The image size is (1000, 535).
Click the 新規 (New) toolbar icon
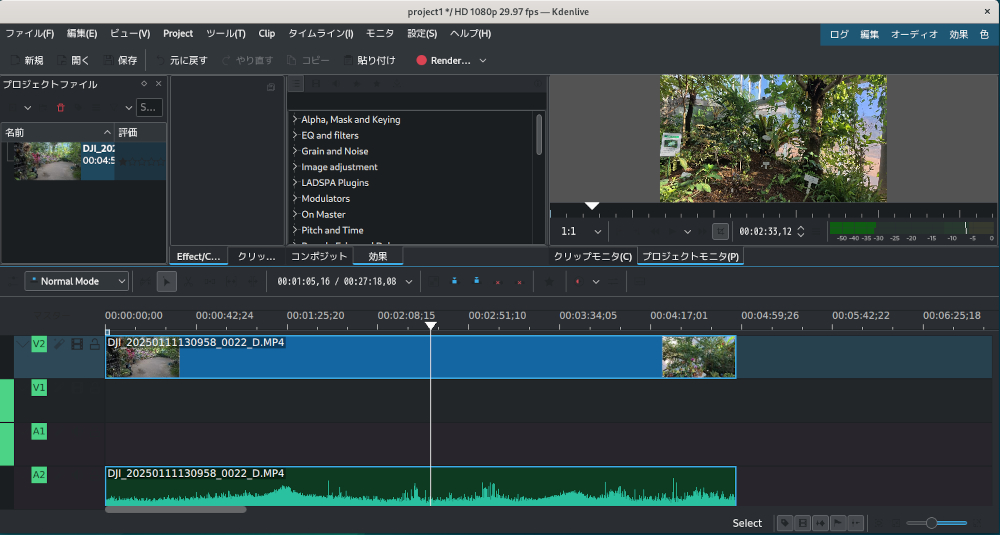pos(26,60)
